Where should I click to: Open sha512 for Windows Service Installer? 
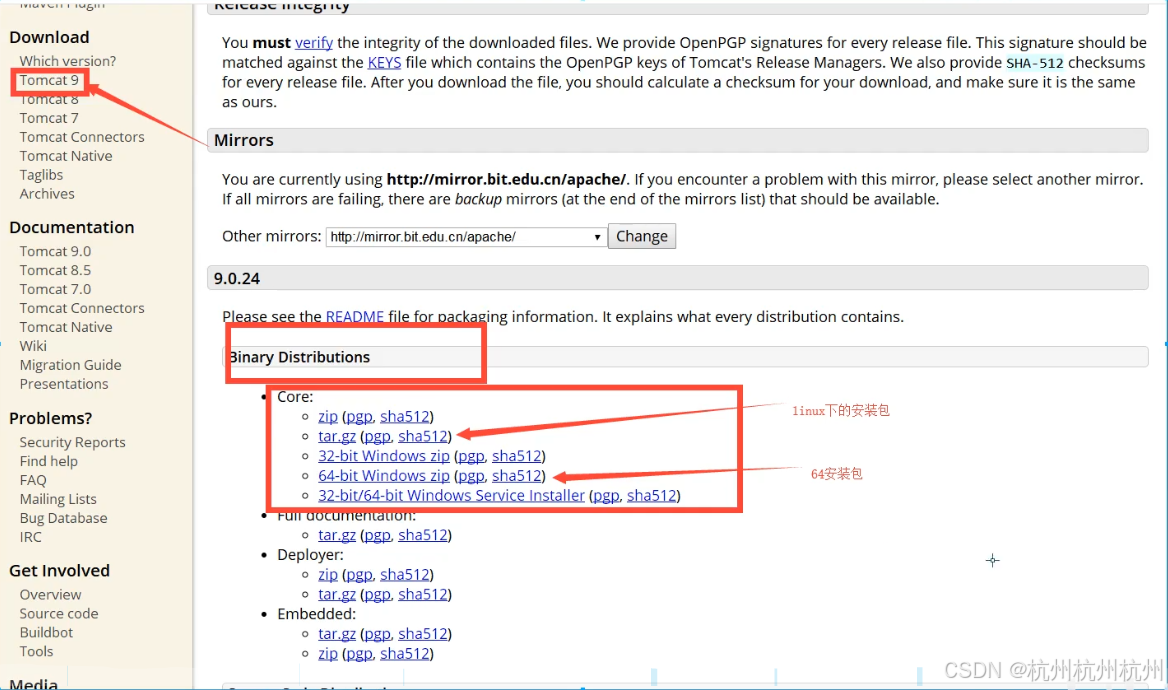(652, 496)
